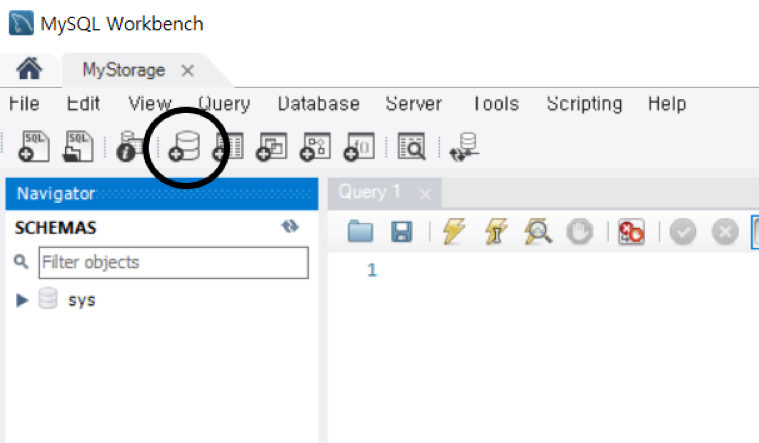Viewport: 759px width, 443px height.
Task: Stop the running query
Action: tap(579, 231)
